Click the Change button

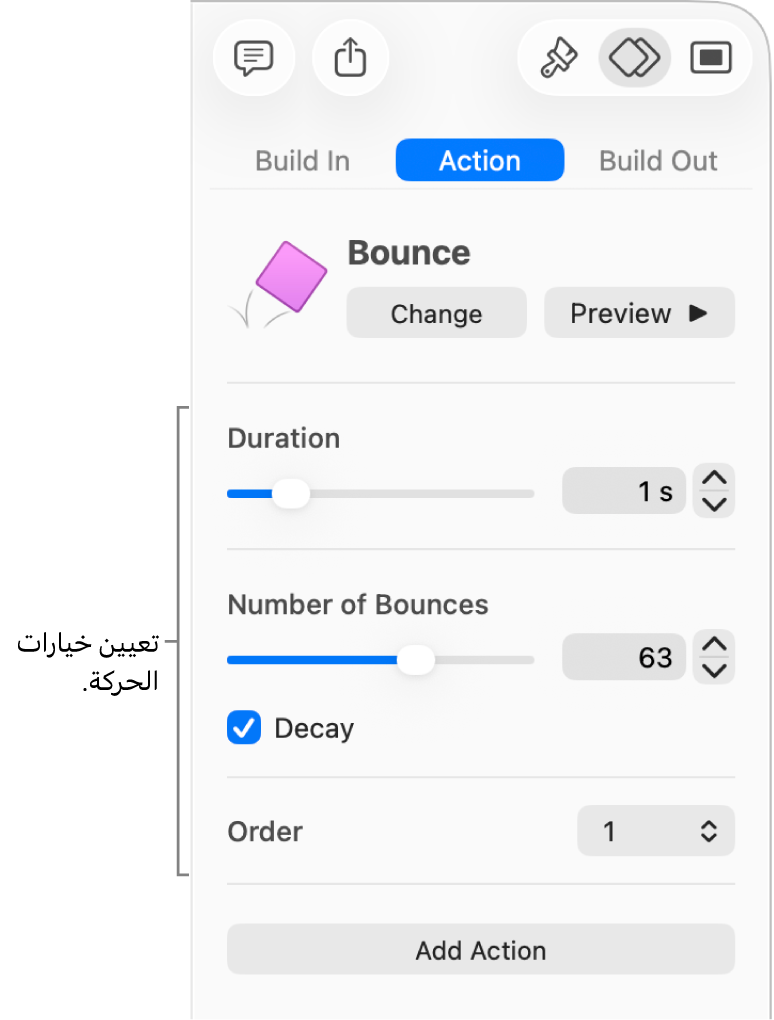(436, 314)
